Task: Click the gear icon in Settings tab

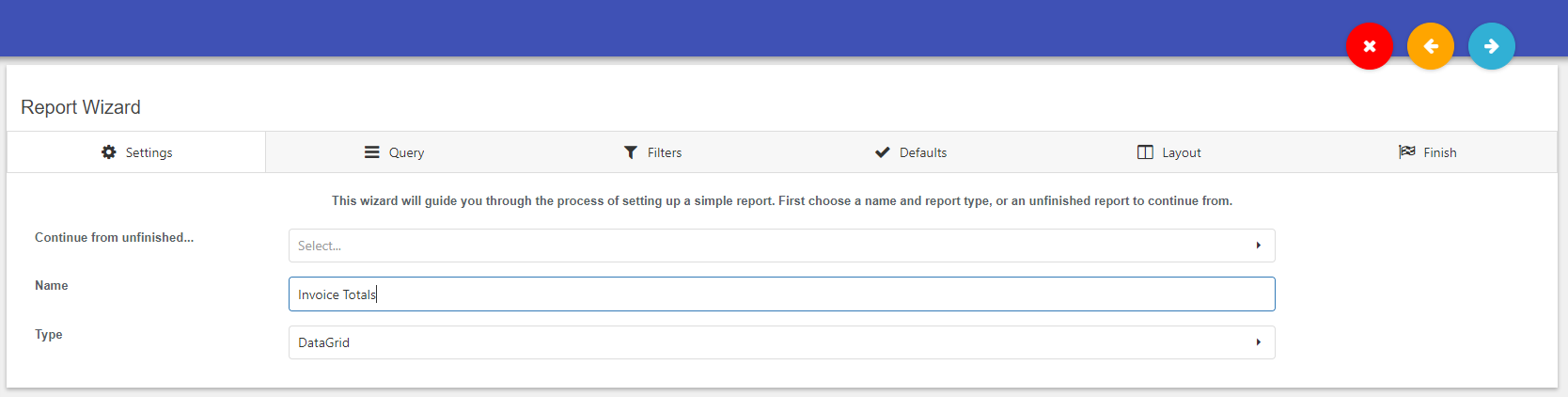Action: [109, 152]
